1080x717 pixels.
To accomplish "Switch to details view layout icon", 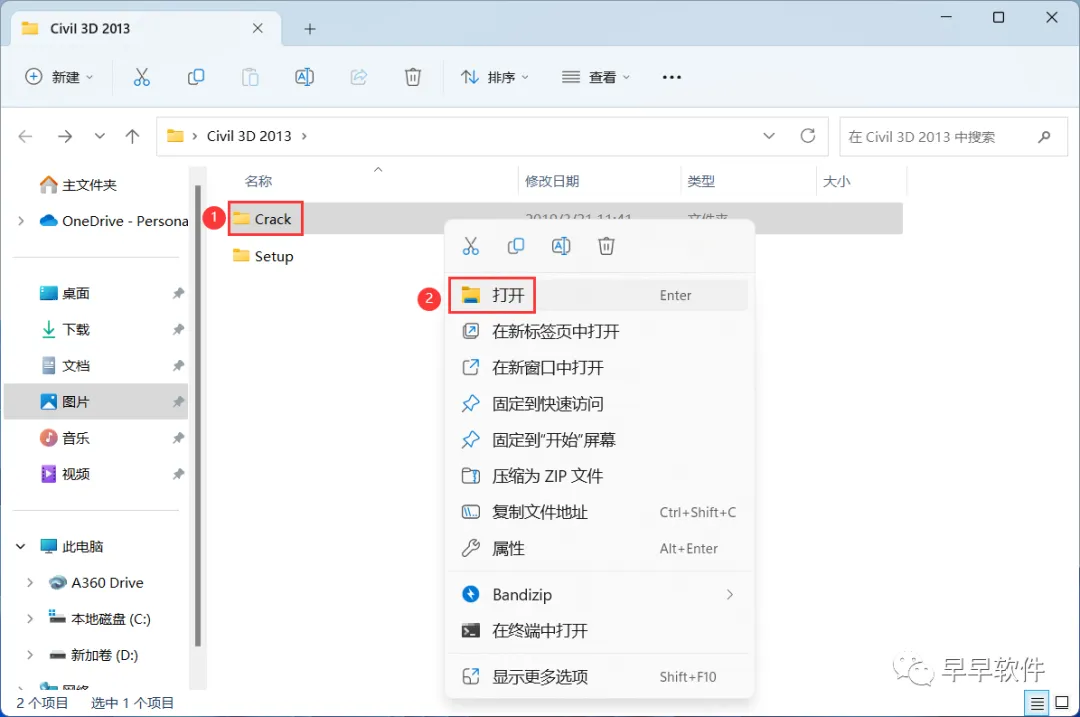I will [x=1037, y=703].
